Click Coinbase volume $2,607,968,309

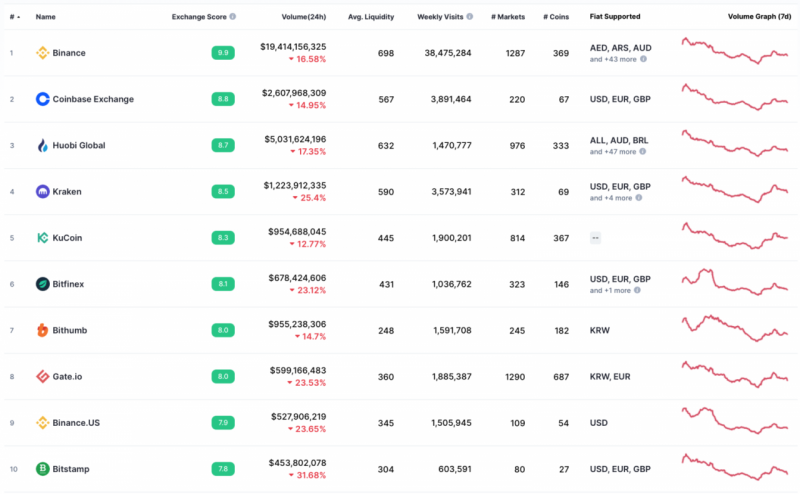pos(294,93)
